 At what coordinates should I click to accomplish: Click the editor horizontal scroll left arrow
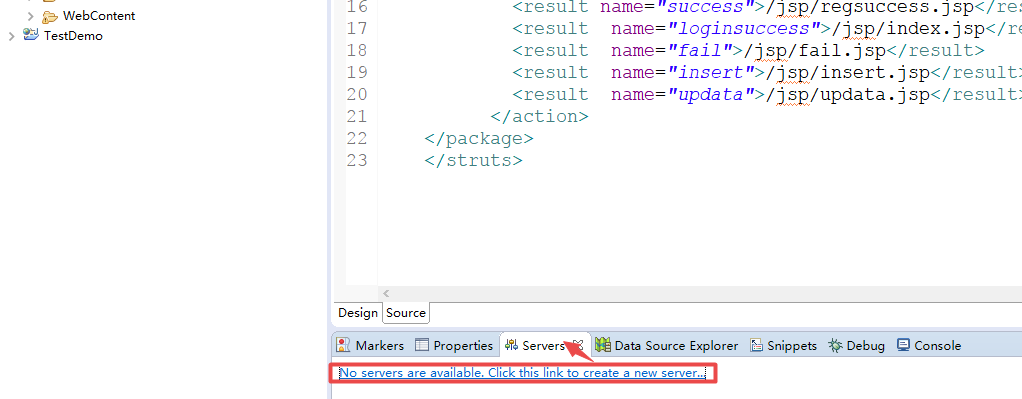(x=386, y=294)
